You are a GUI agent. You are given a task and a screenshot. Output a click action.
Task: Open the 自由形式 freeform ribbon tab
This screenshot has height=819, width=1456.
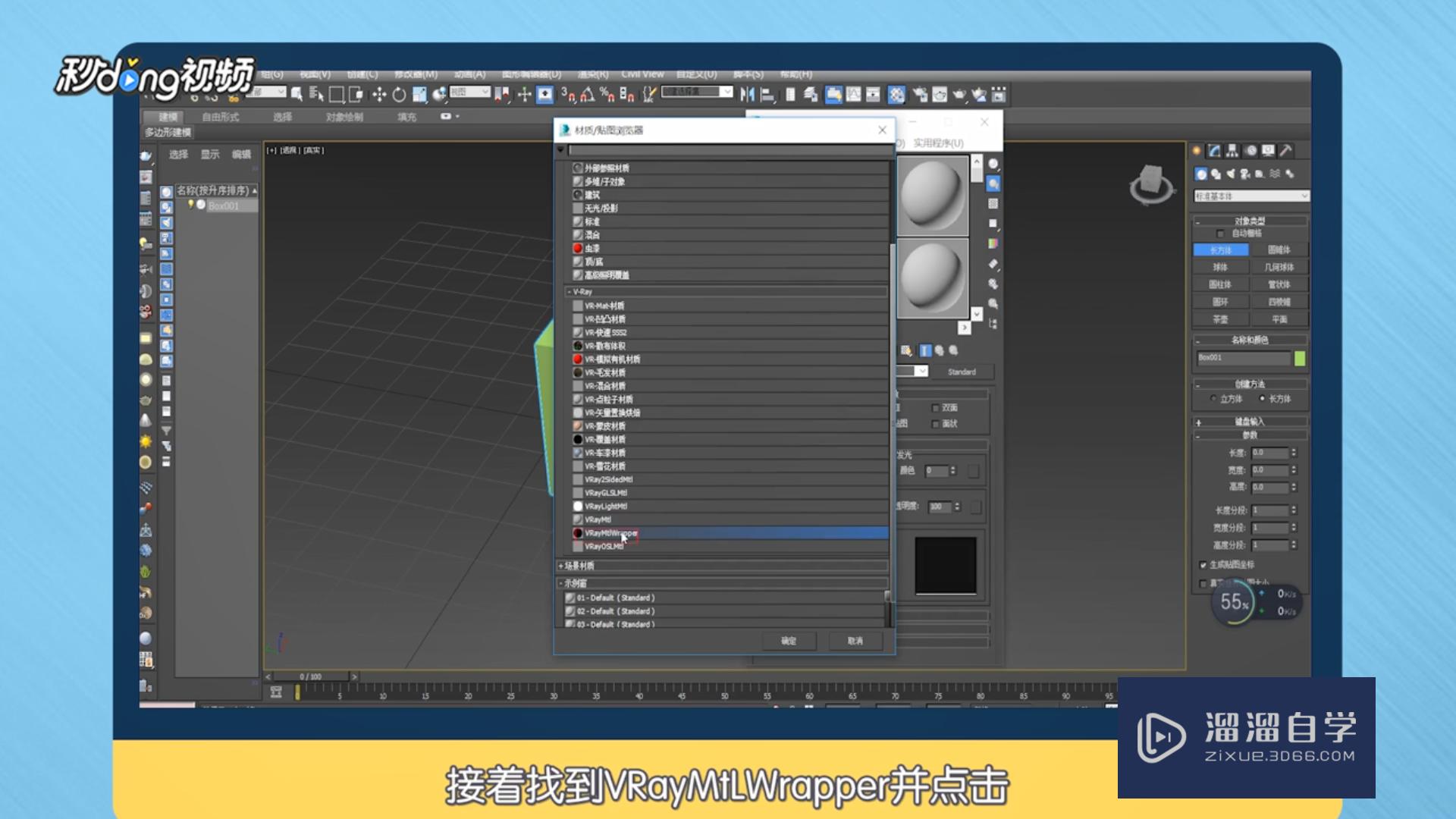click(x=221, y=117)
